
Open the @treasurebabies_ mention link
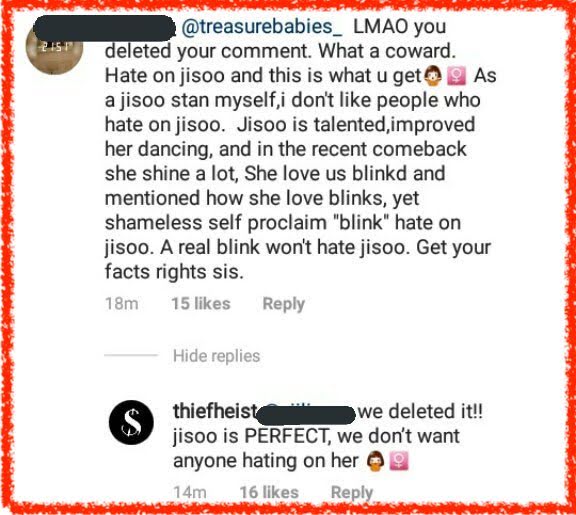click(262, 26)
